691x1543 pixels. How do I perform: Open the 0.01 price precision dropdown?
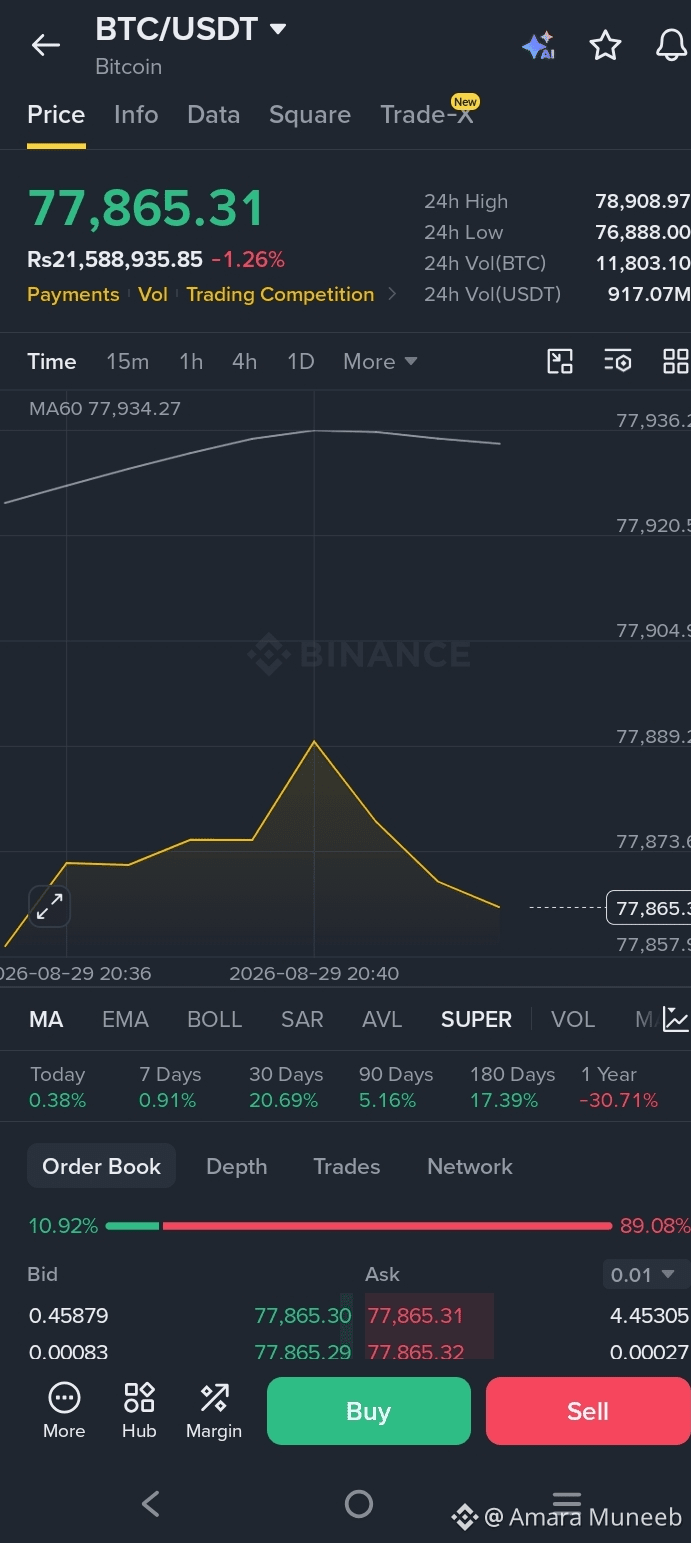tap(646, 1275)
